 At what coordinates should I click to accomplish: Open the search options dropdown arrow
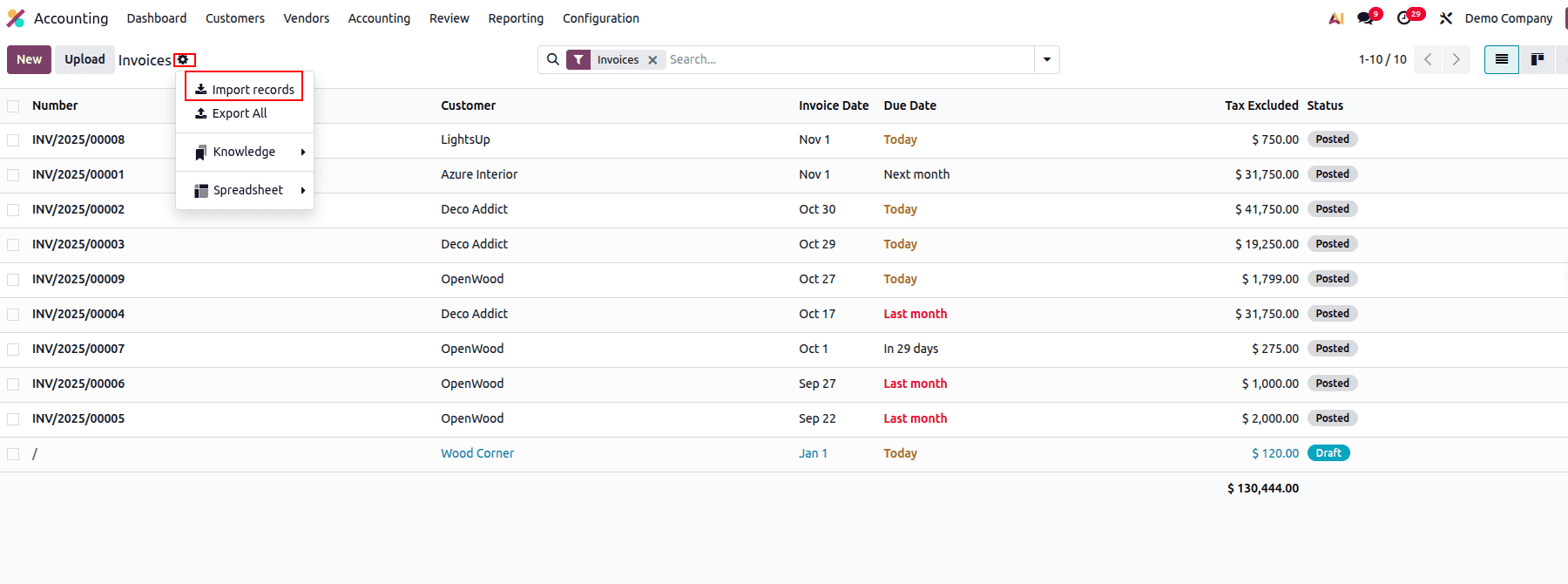tap(1047, 59)
